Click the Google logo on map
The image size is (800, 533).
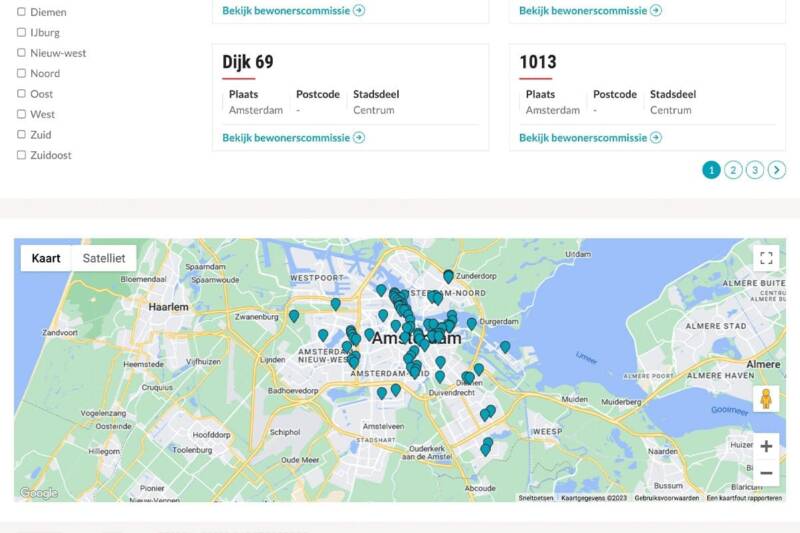tap(39, 493)
